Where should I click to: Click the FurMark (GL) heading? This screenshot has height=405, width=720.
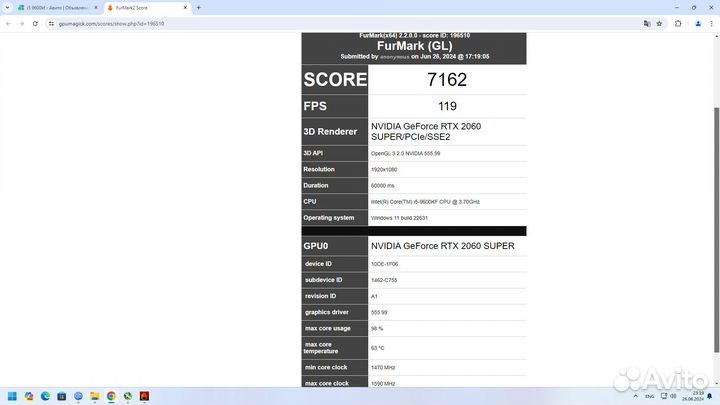pos(415,46)
